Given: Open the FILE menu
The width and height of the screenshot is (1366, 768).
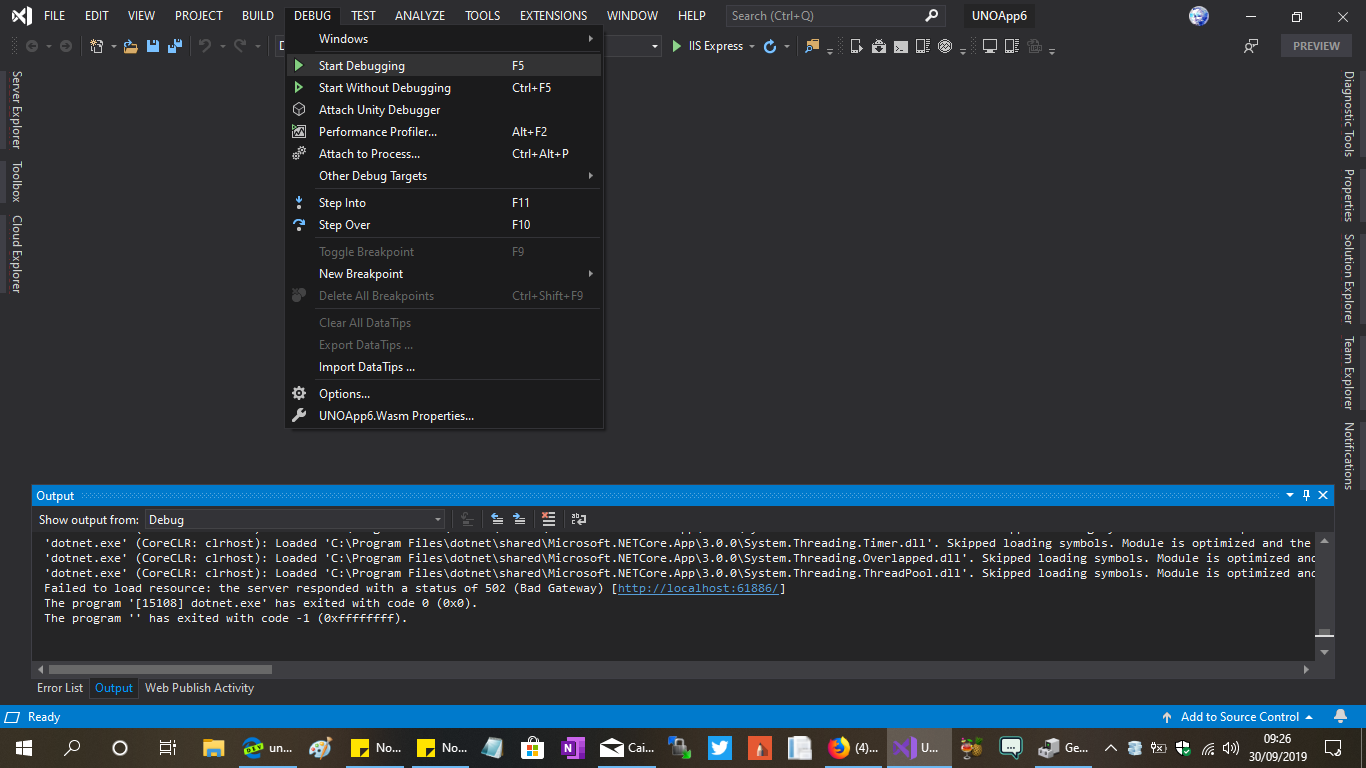Looking at the screenshot, I should pyautogui.click(x=54, y=16).
